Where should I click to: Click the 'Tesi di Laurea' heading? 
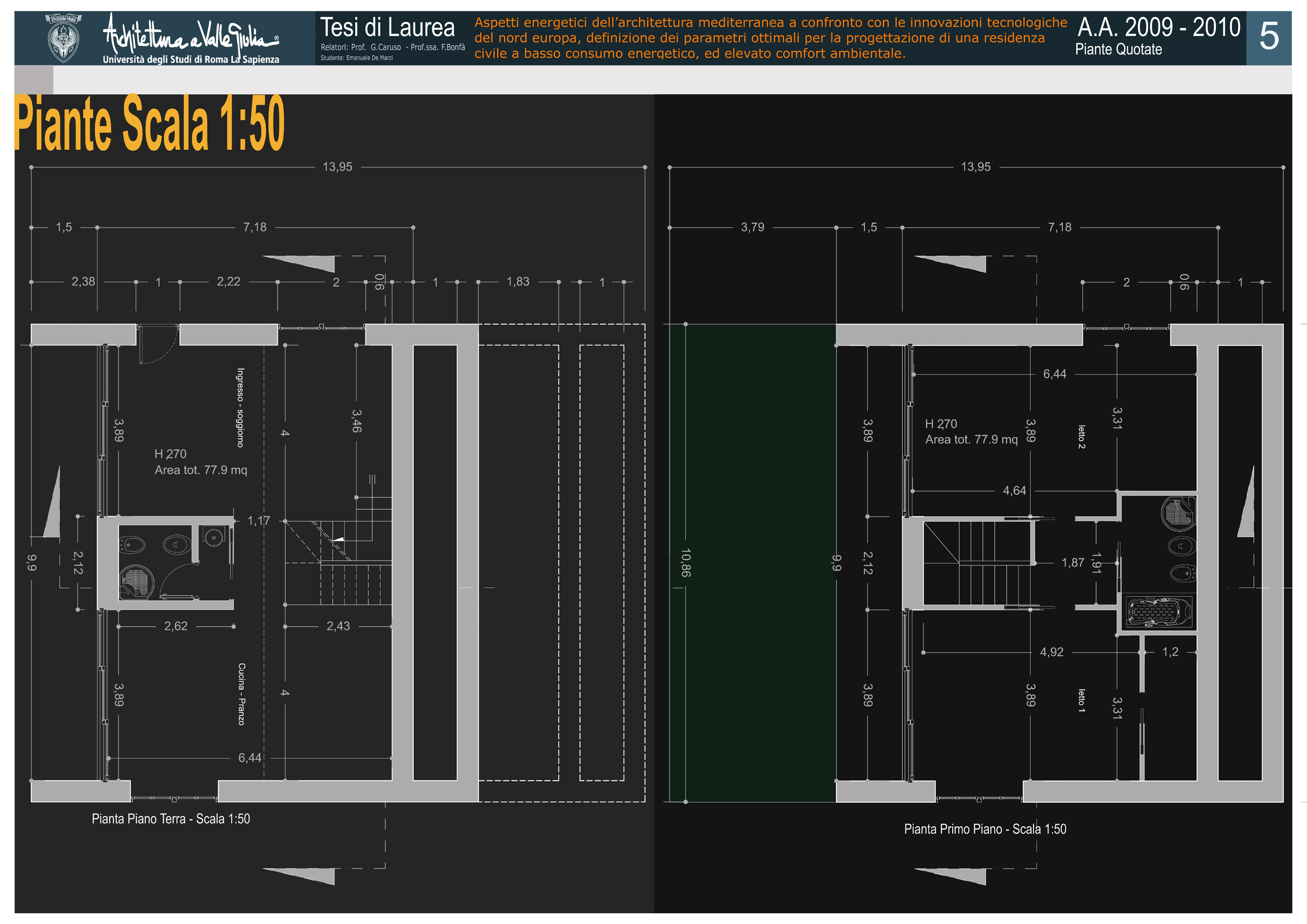(x=387, y=28)
